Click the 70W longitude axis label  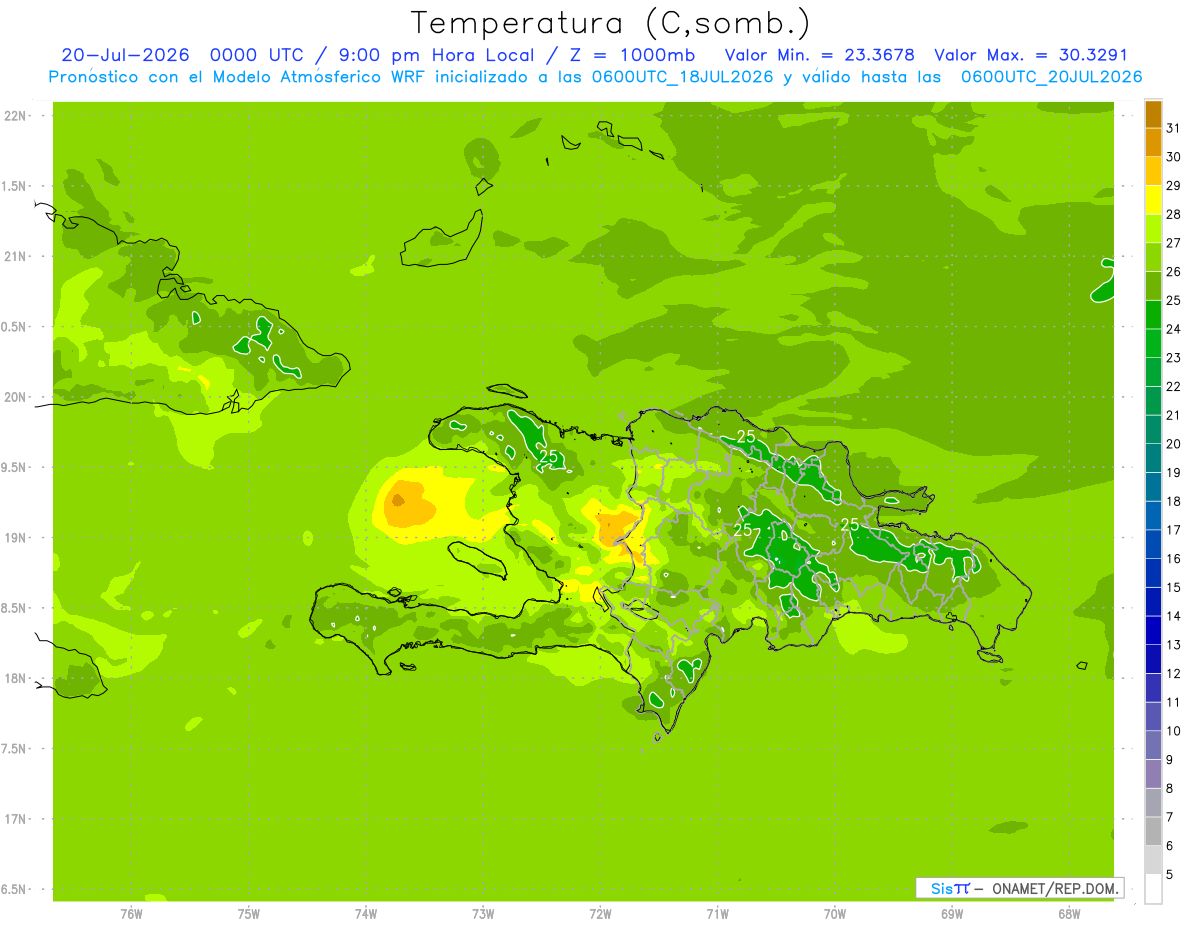point(835,913)
